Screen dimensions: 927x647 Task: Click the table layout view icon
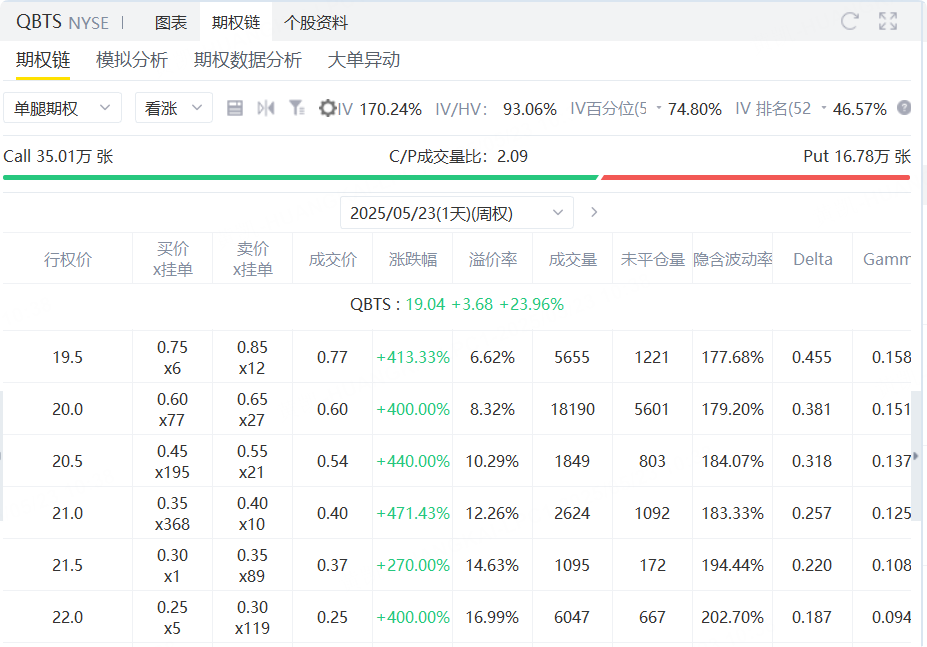click(235, 108)
